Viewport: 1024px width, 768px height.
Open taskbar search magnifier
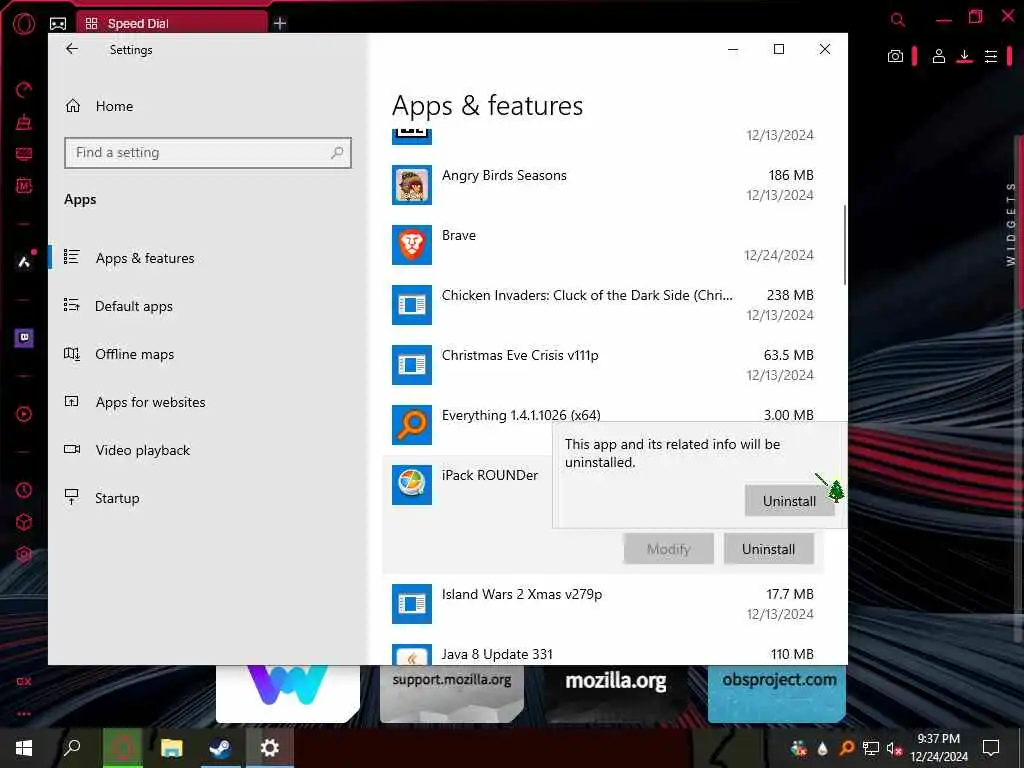[72, 747]
